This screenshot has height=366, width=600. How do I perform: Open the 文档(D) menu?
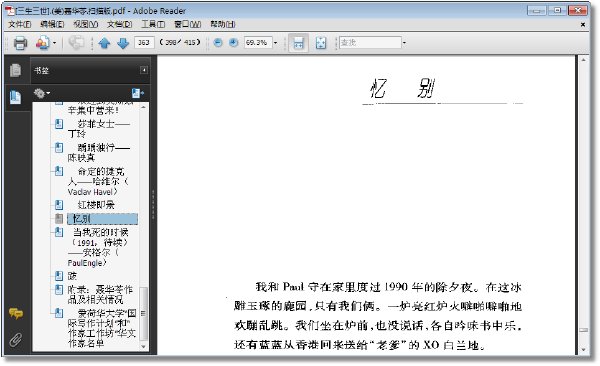(119, 25)
